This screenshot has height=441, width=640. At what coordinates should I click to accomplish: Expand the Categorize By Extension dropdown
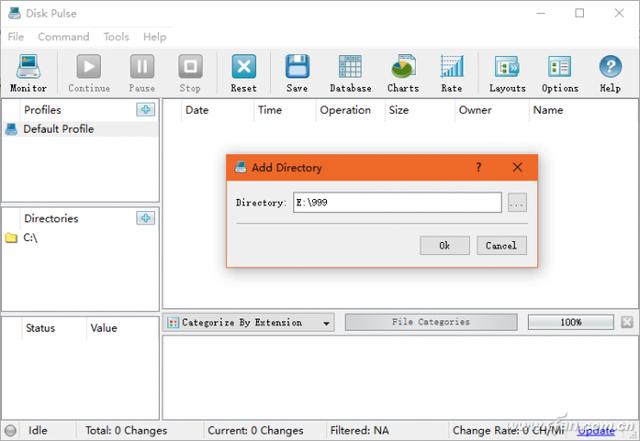(326, 323)
